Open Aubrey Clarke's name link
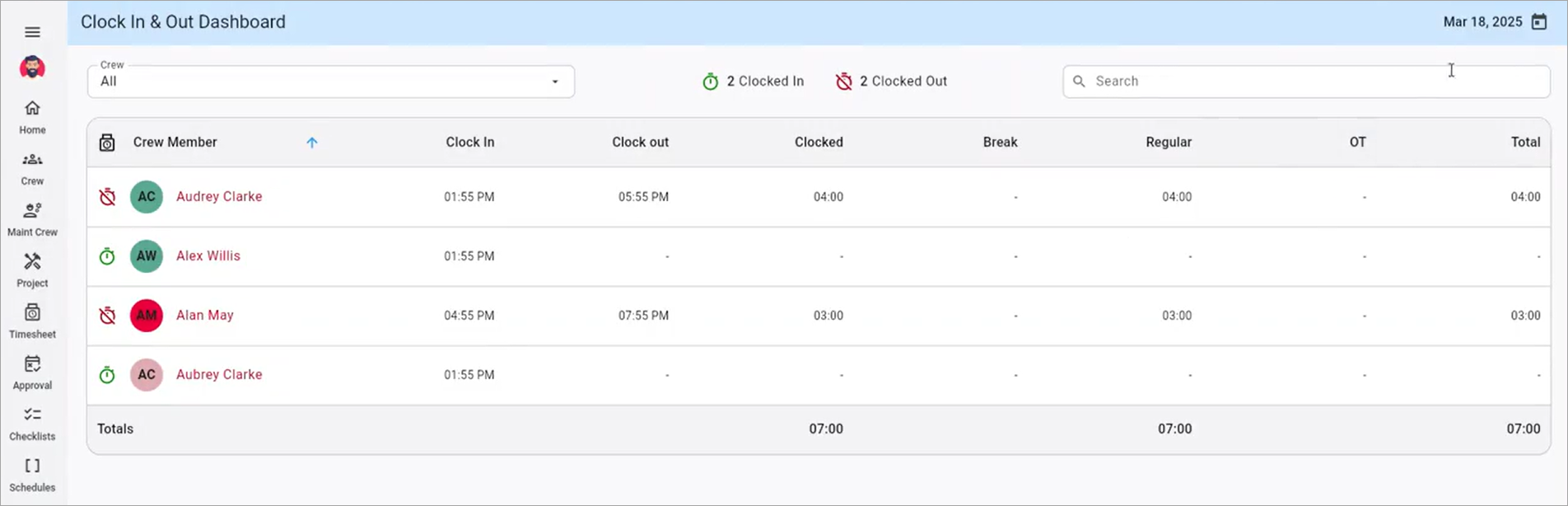This screenshot has width=1568, height=506. tap(219, 375)
